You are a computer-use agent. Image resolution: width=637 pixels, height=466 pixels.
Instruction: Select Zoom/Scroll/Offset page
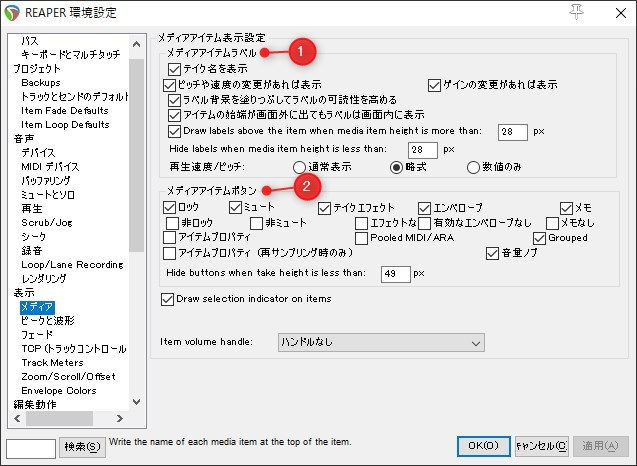(69, 377)
